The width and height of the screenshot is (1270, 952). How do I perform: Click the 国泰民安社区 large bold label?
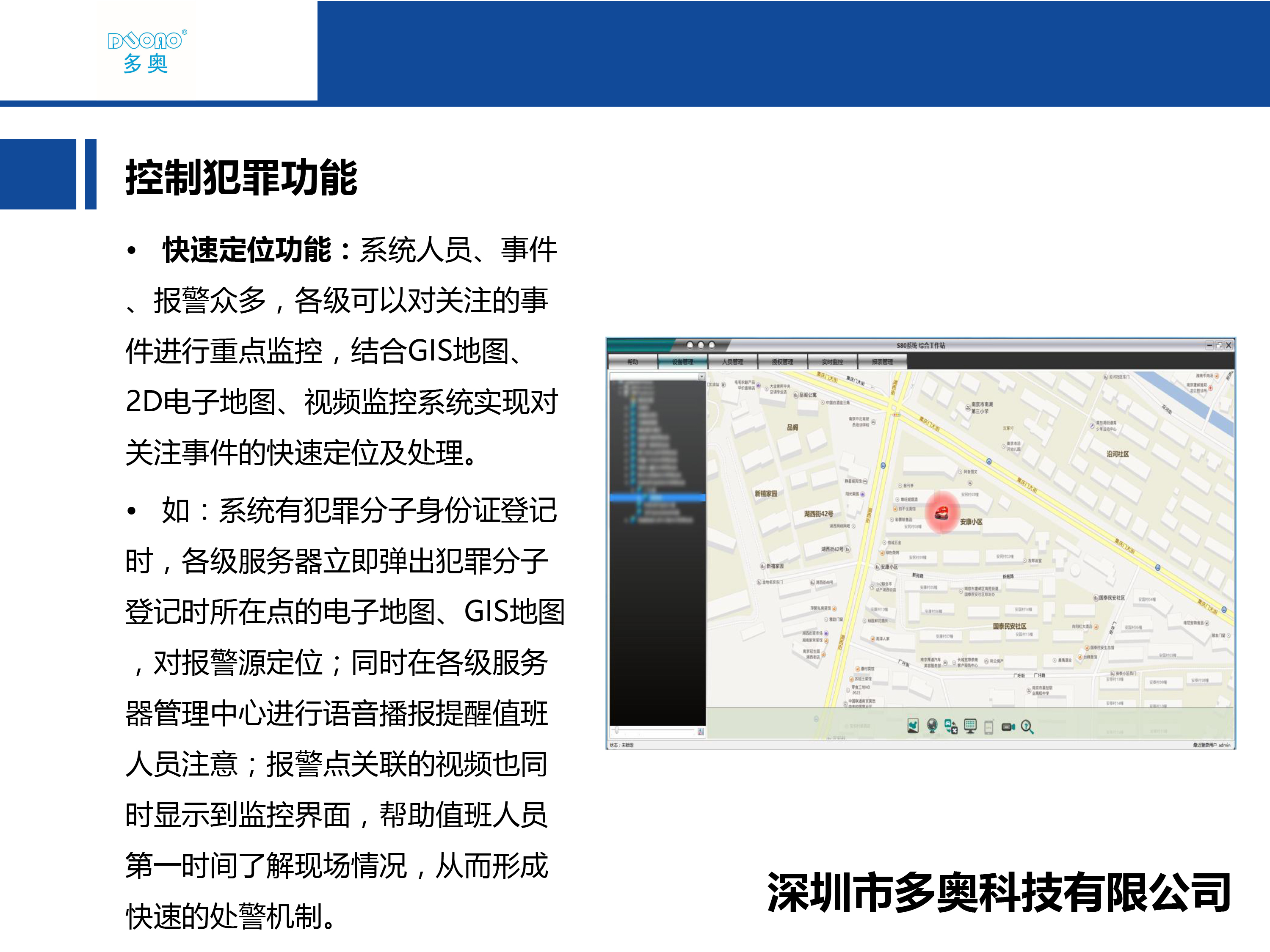pos(1010,626)
